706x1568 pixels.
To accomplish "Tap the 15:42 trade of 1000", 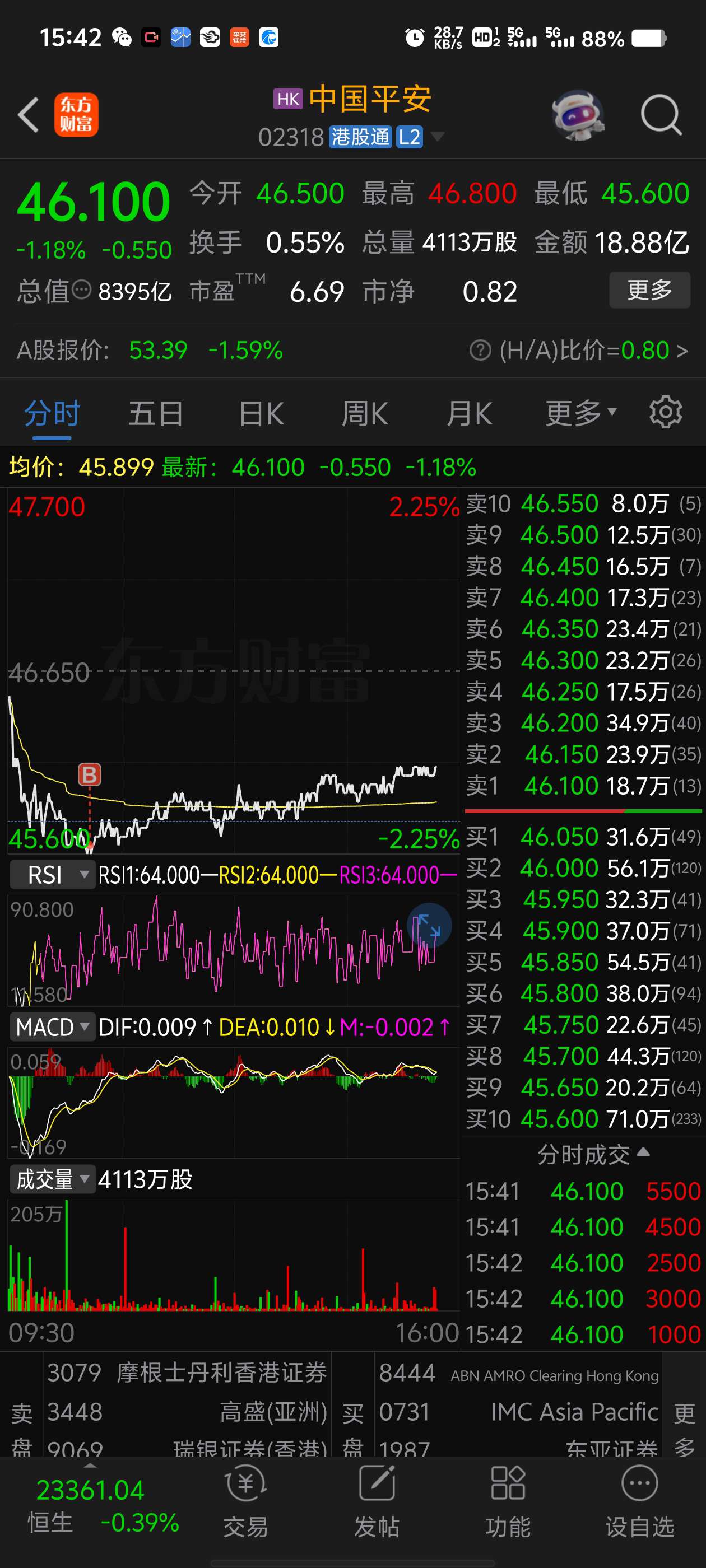I will click(x=583, y=1334).
